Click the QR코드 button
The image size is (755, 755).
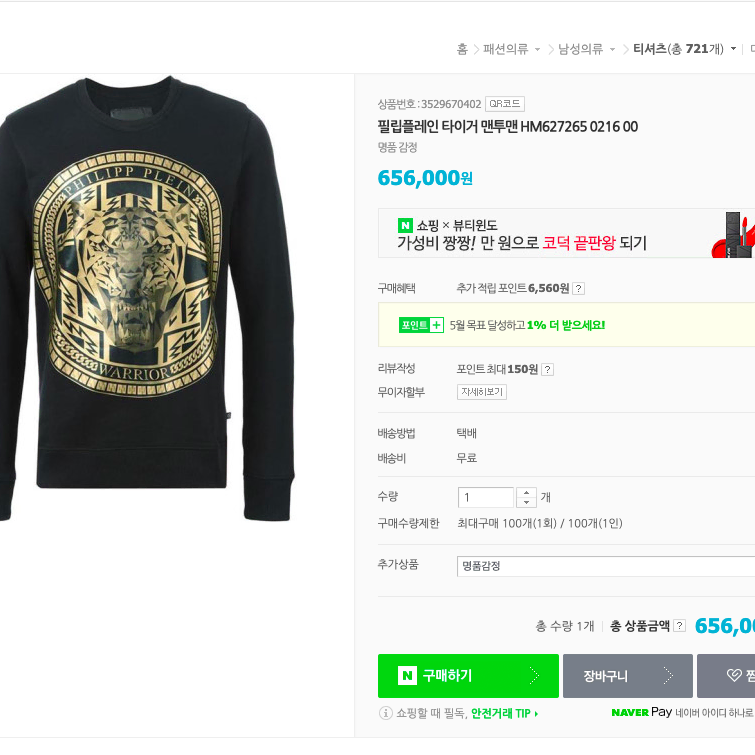505,104
